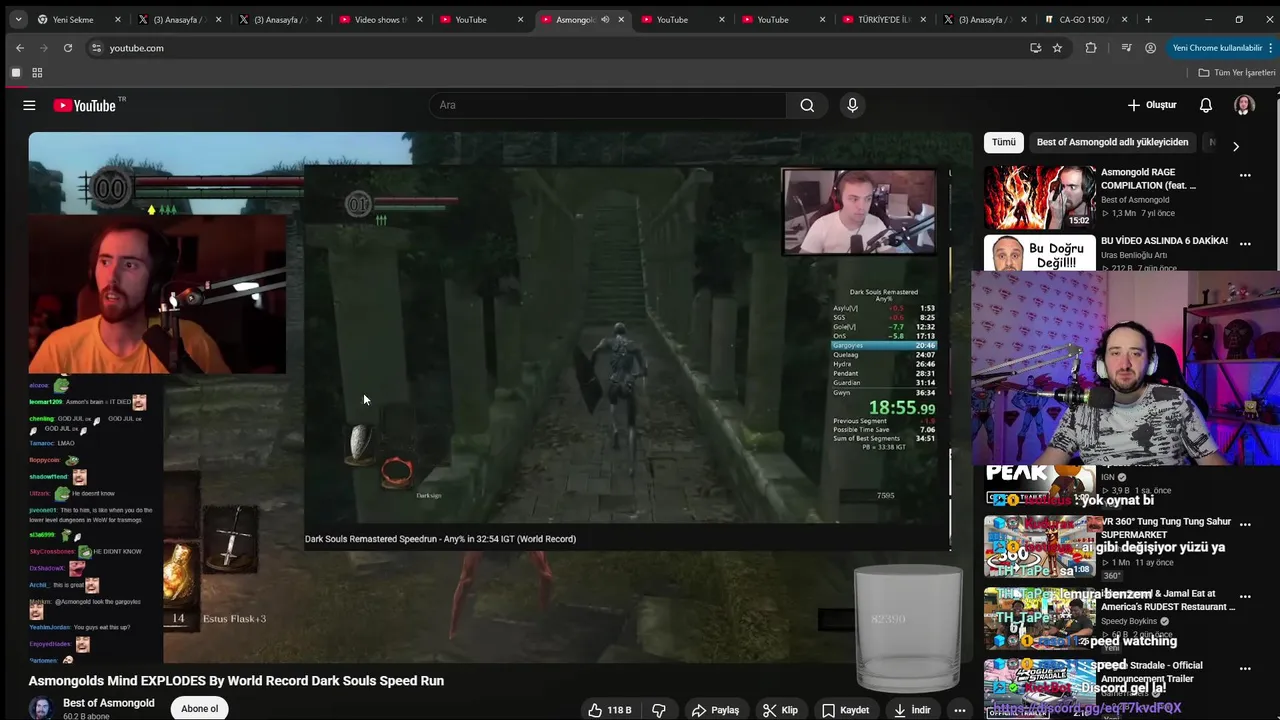Close the CA-GO 1500 tab
1280x720 pixels.
coord(1124,19)
